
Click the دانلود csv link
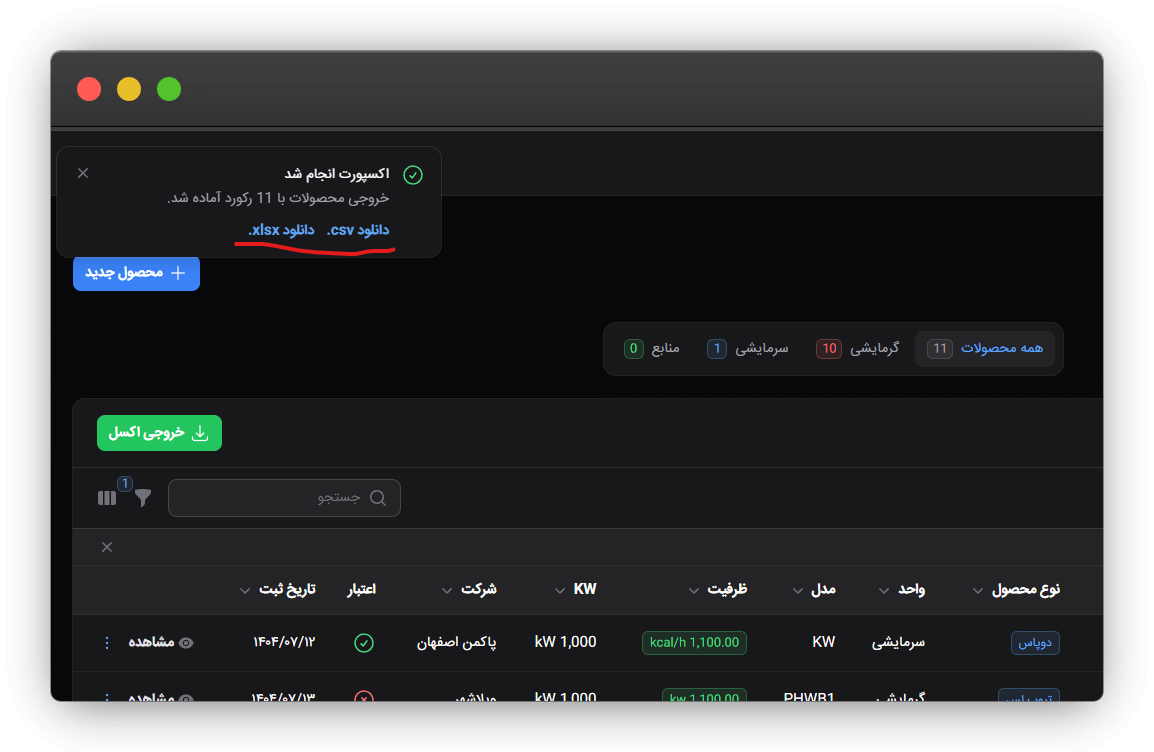(358, 230)
